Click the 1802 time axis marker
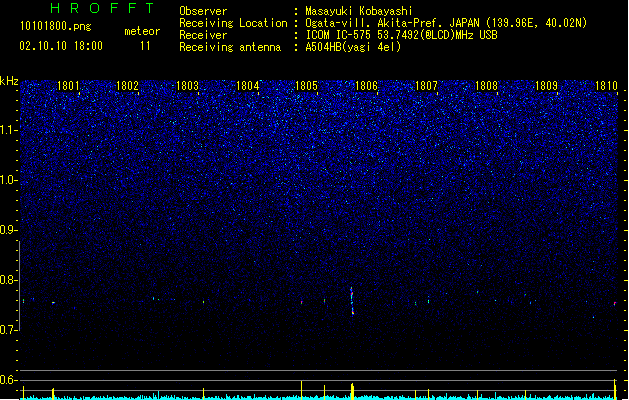Image resolution: width=629 pixels, height=400 pixels. pyautogui.click(x=127, y=86)
